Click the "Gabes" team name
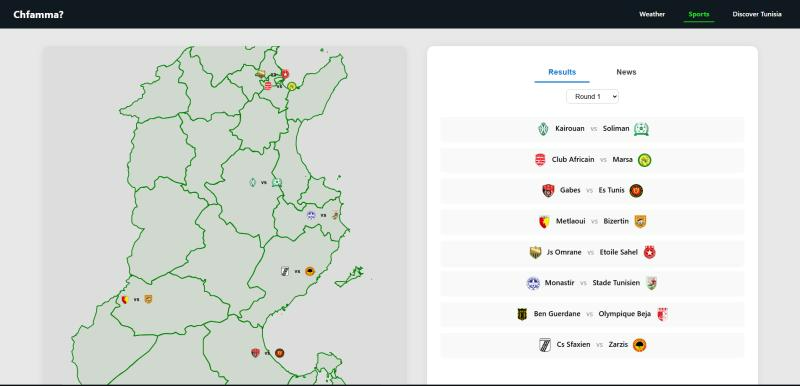 click(570, 190)
